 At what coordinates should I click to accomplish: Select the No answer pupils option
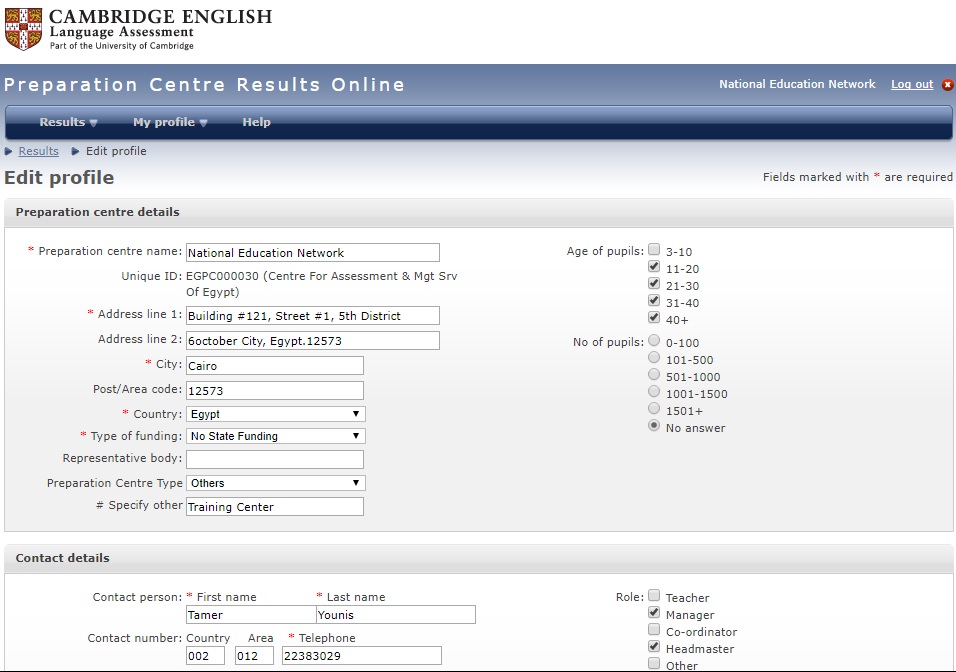pos(654,426)
